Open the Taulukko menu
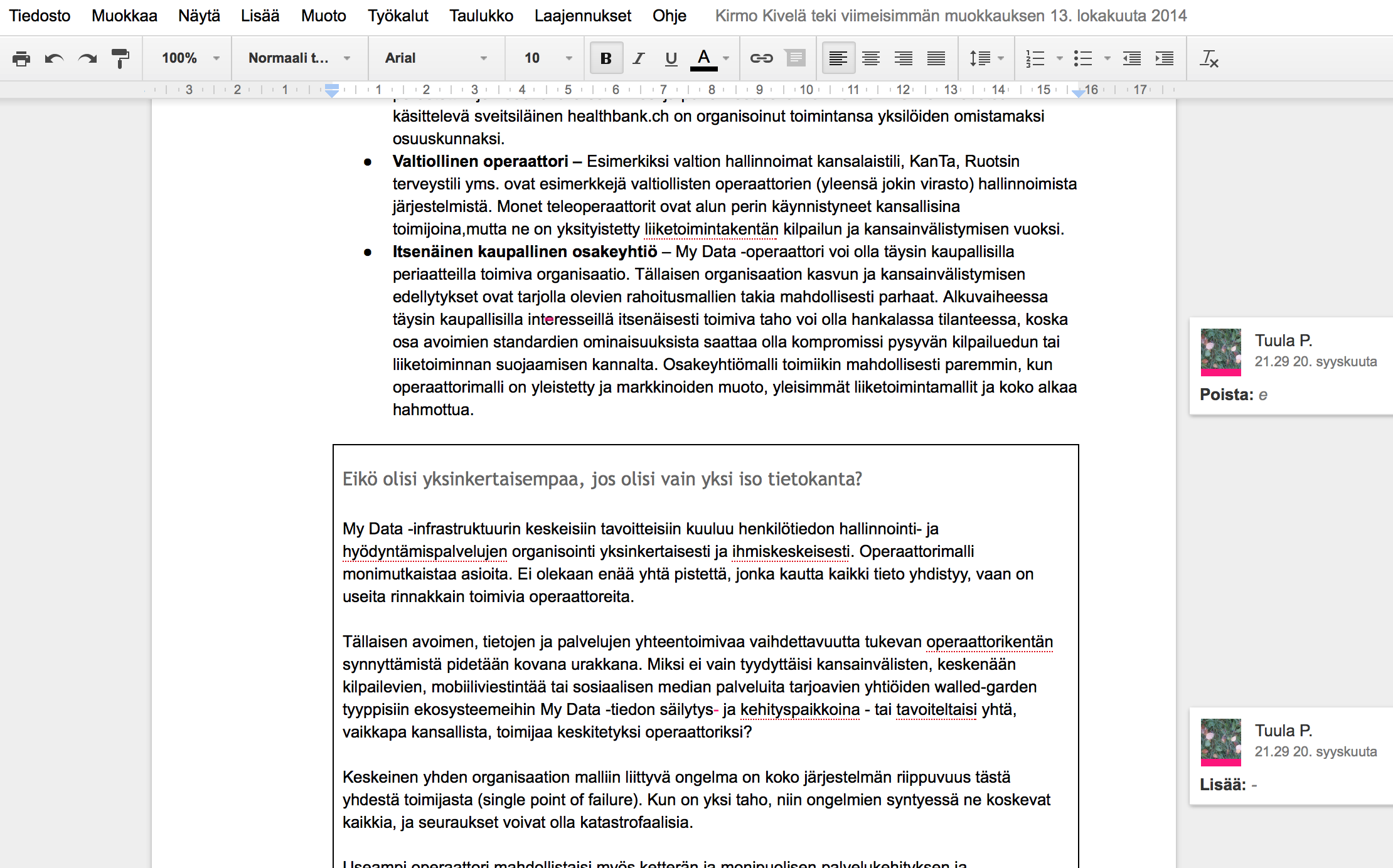The height and width of the screenshot is (868, 1393). [x=481, y=16]
